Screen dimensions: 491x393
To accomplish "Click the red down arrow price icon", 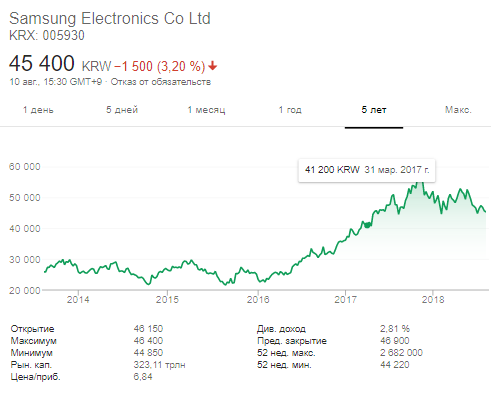I will pyautogui.click(x=213, y=66).
